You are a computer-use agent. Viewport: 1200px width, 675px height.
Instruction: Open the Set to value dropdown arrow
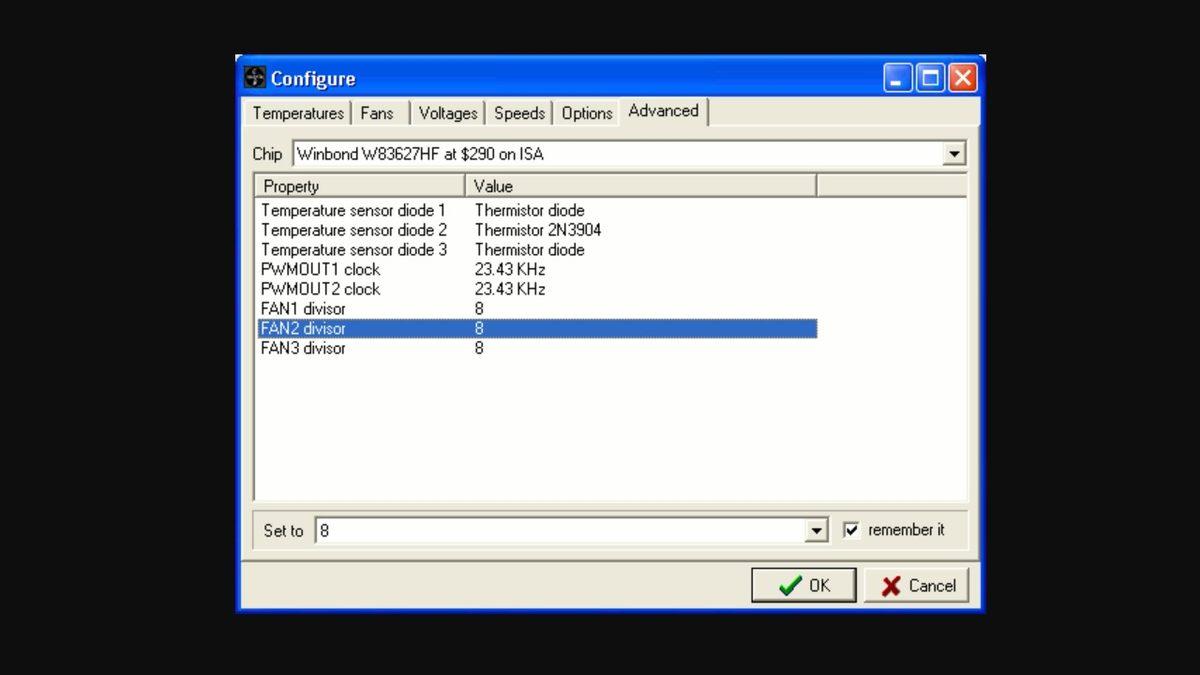pyautogui.click(x=817, y=531)
